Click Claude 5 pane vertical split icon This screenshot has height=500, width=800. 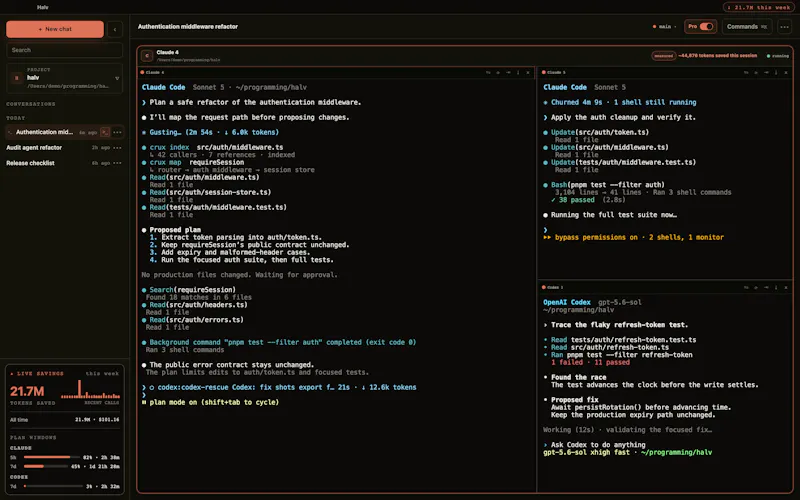[x=776, y=72]
